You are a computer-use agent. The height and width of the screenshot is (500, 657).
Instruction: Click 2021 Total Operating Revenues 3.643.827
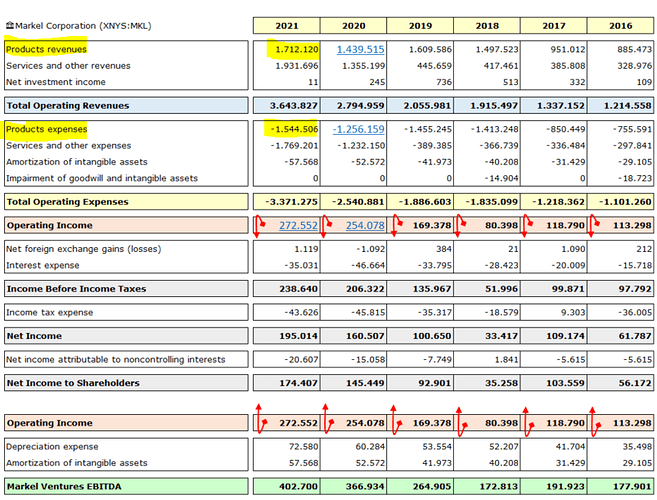[x=293, y=106]
